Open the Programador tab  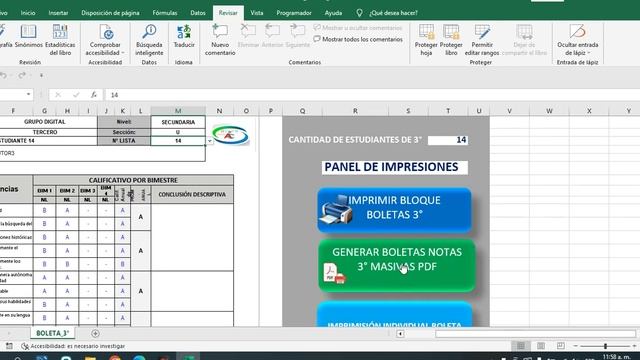click(294, 13)
